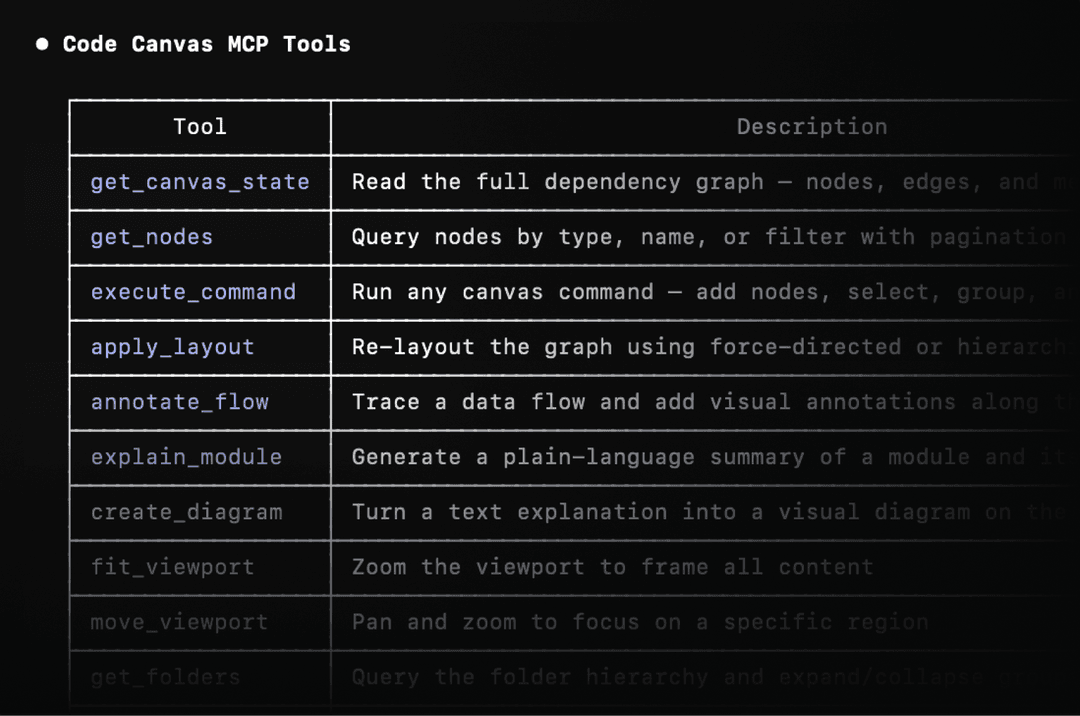Select the get_canvas_state tool name
This screenshot has width=1080, height=716.
(x=200, y=182)
